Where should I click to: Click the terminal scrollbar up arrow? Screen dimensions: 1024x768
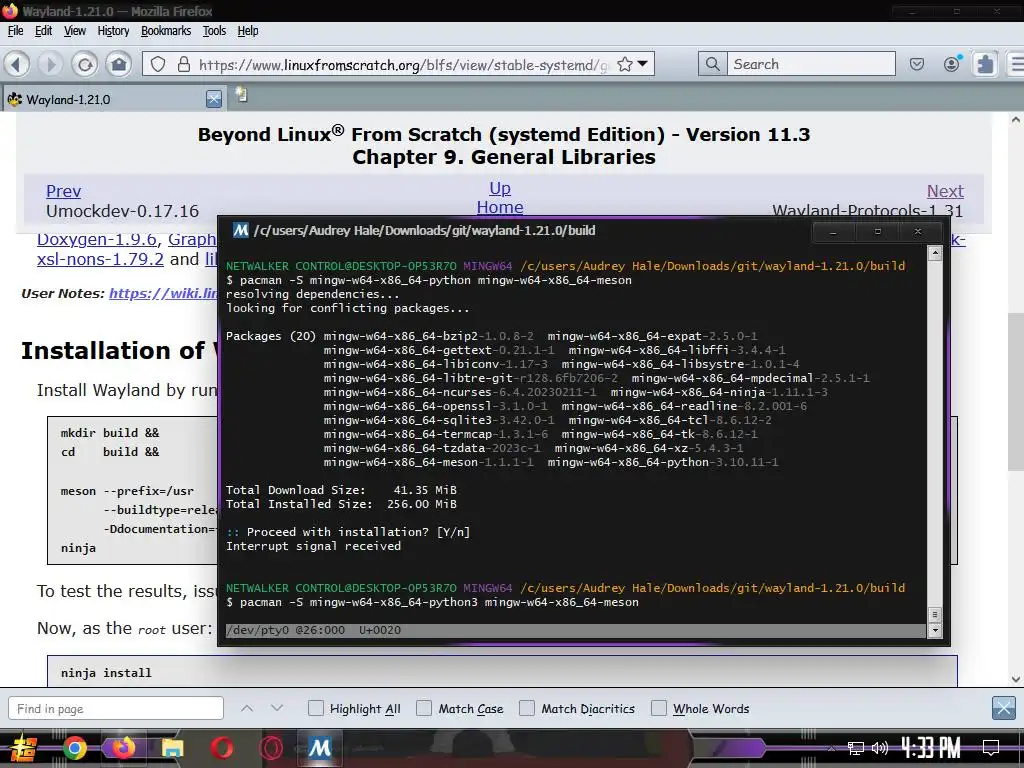tap(935, 253)
